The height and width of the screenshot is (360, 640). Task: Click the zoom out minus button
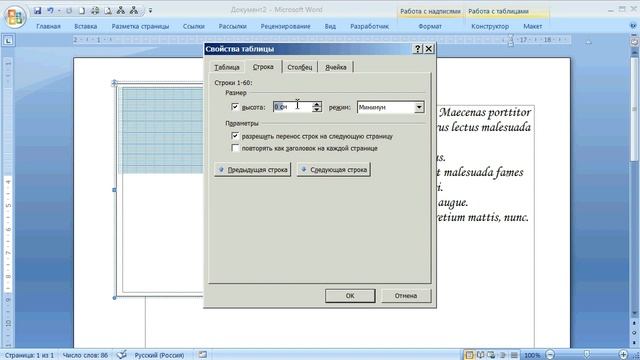[550, 355]
